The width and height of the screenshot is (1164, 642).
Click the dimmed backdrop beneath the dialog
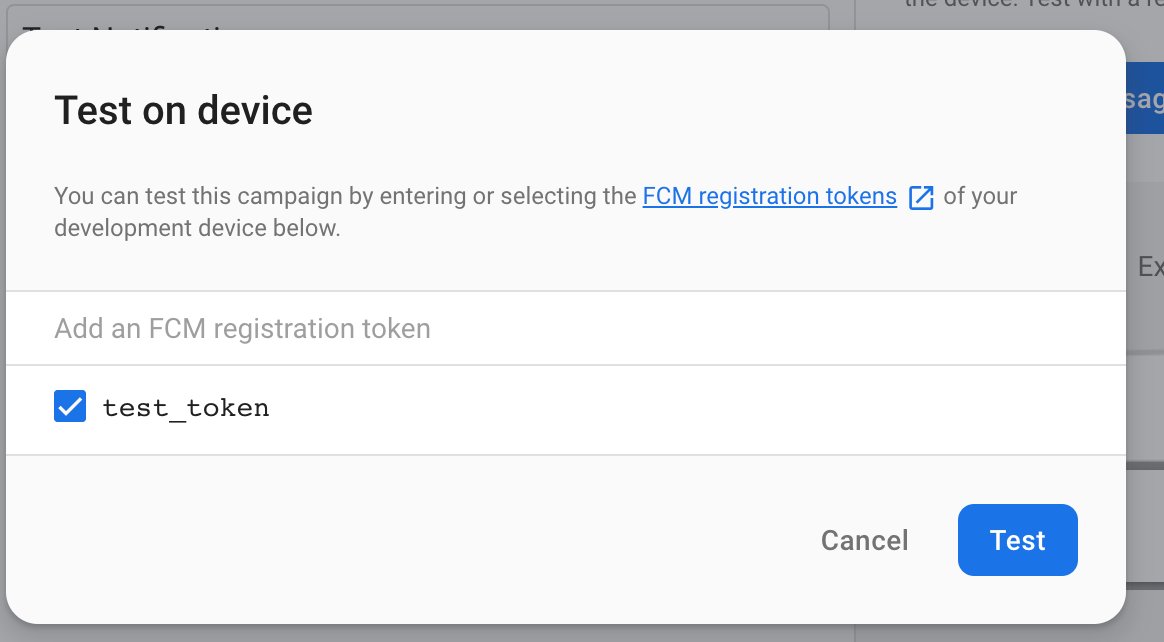600,634
